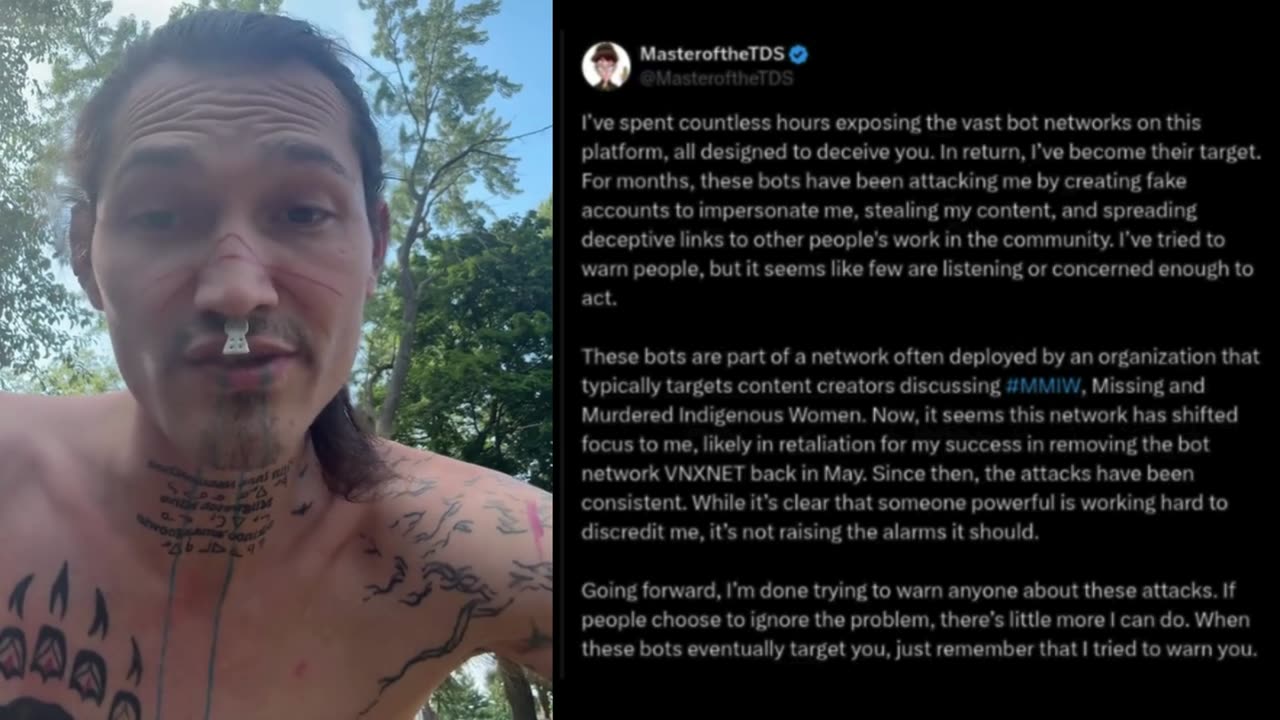The width and height of the screenshot is (1280, 720).
Task: Open the MasteroftheTDS display name link
Action: (712, 54)
